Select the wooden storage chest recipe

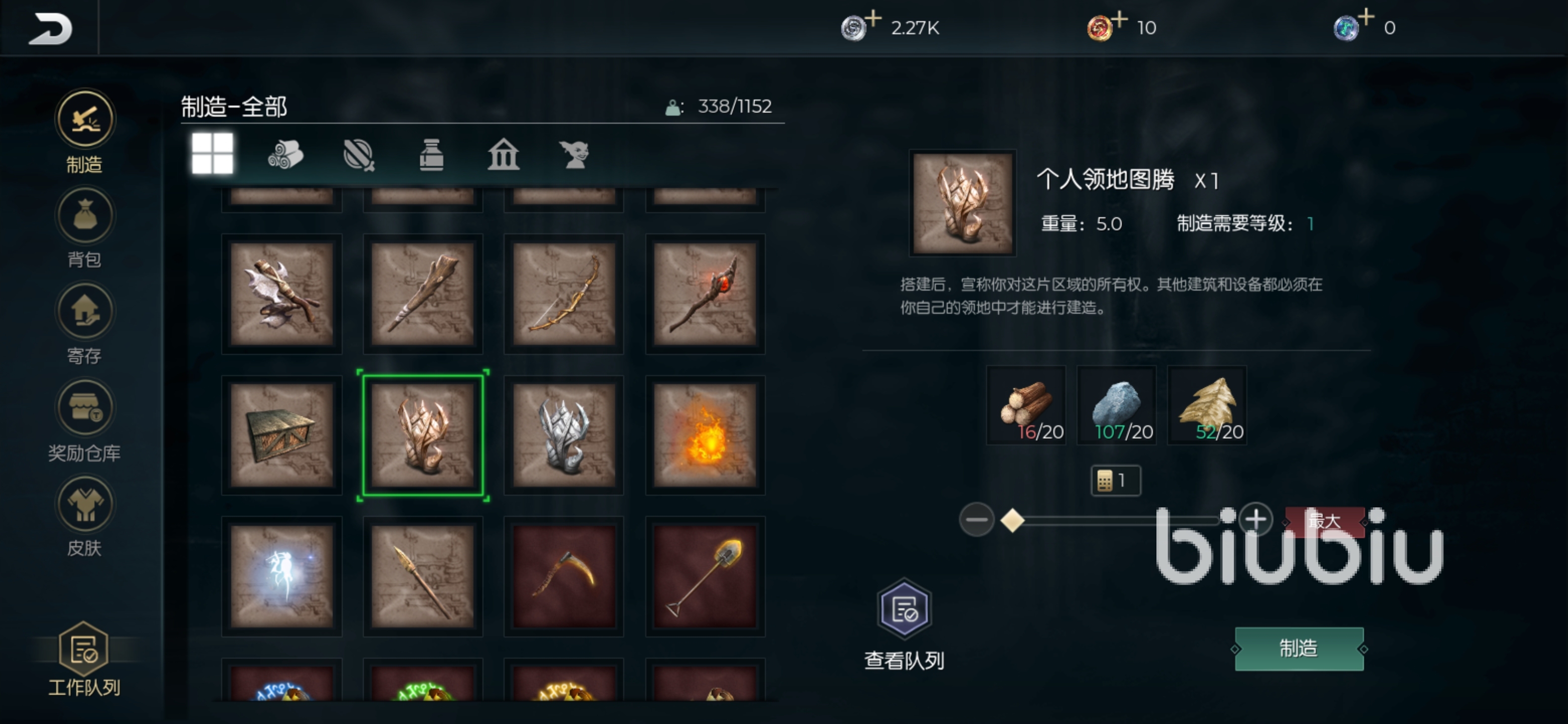(x=281, y=435)
